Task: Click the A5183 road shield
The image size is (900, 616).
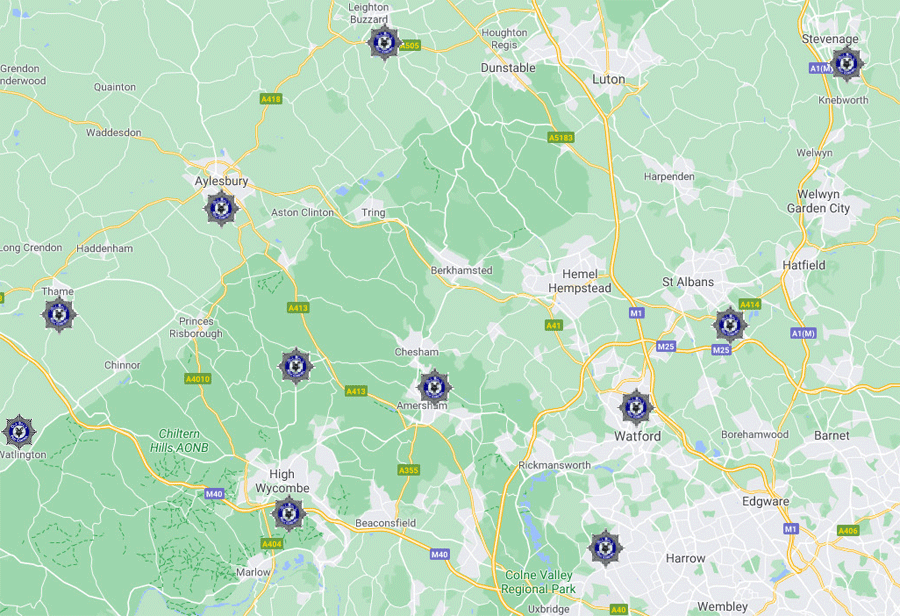Action: (561, 138)
